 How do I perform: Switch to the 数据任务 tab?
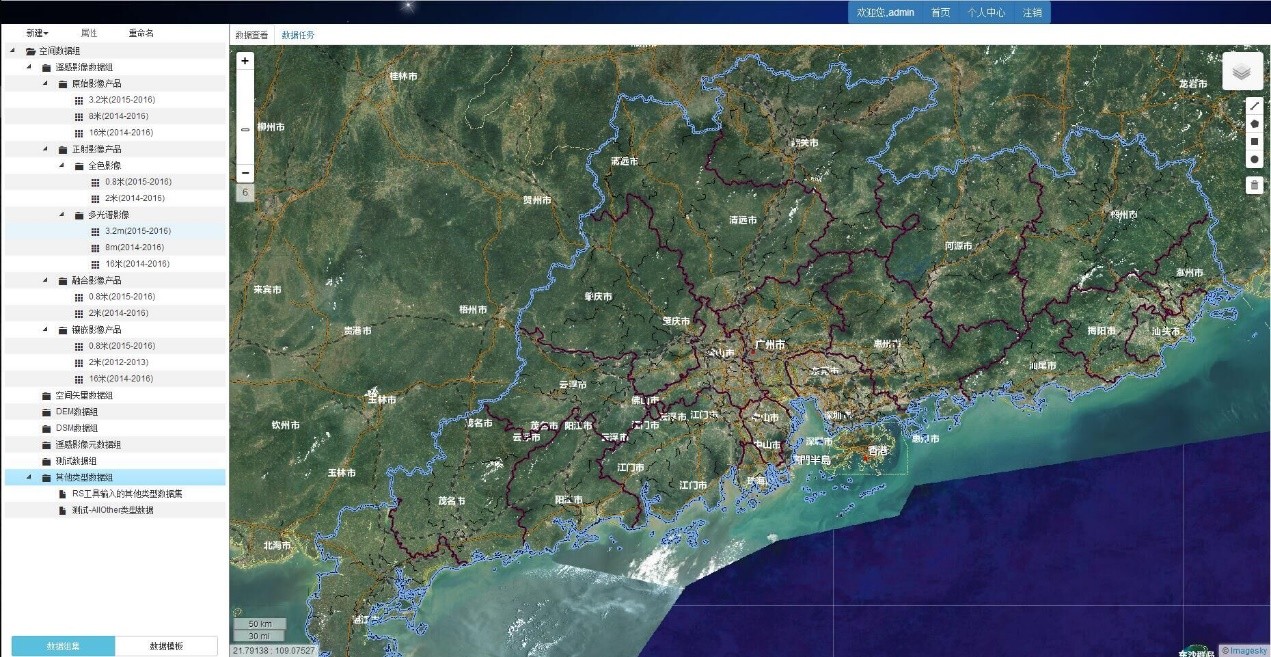point(298,35)
